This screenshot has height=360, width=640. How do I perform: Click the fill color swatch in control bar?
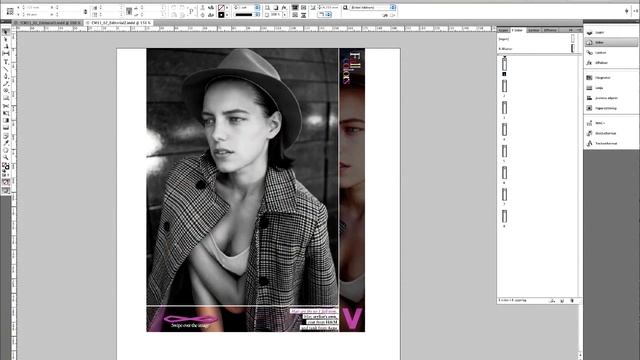coord(221,7)
